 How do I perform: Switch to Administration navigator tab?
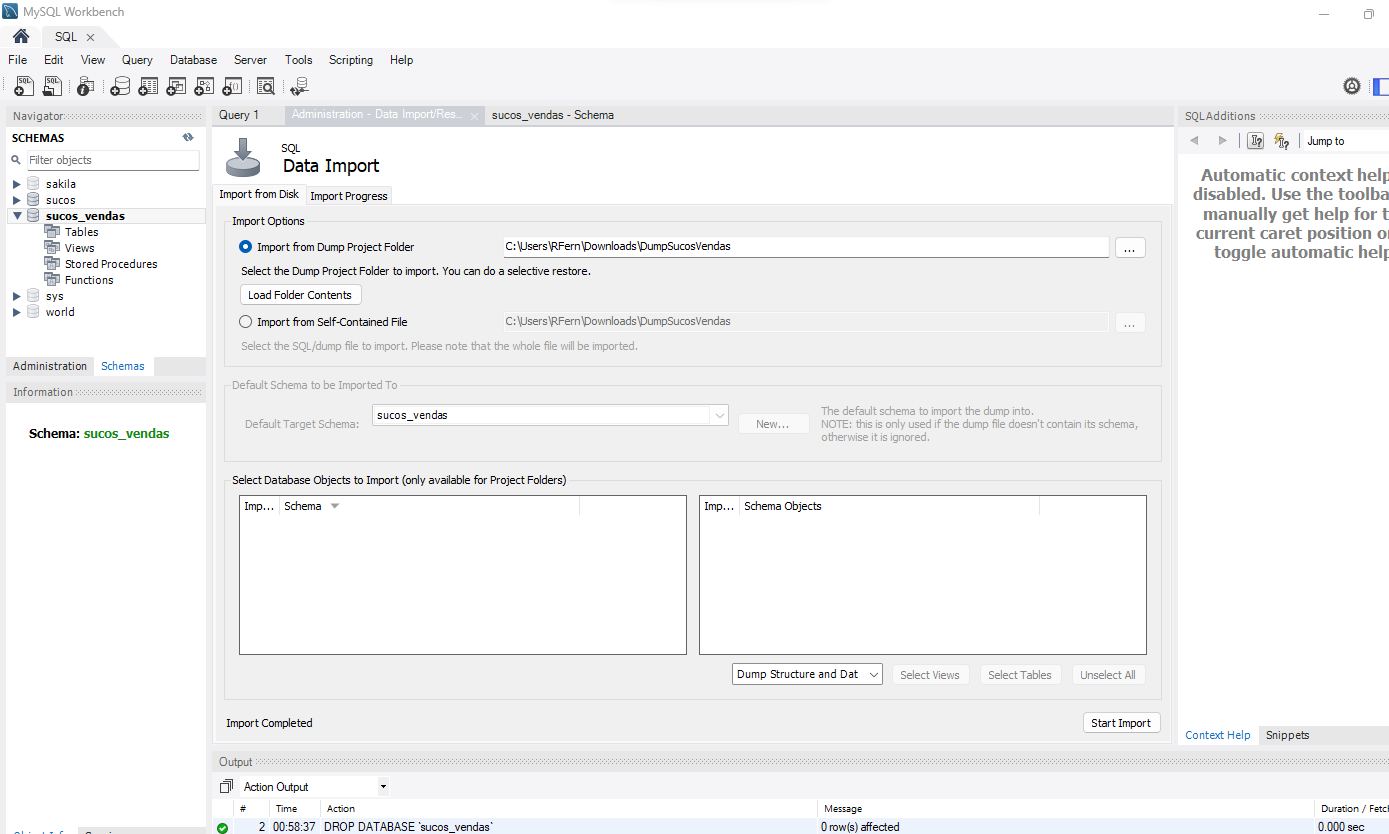tap(50, 366)
